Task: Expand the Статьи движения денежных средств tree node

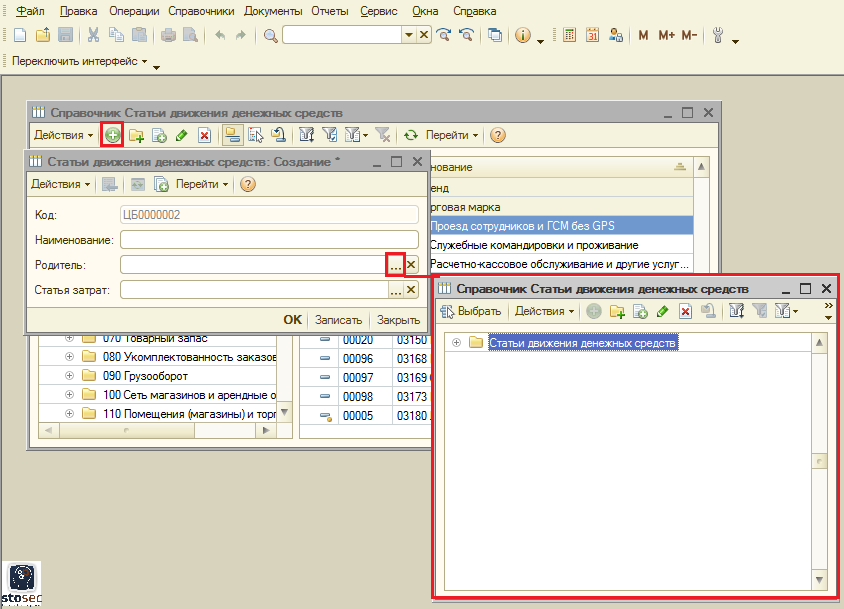Action: pyautogui.click(x=456, y=343)
